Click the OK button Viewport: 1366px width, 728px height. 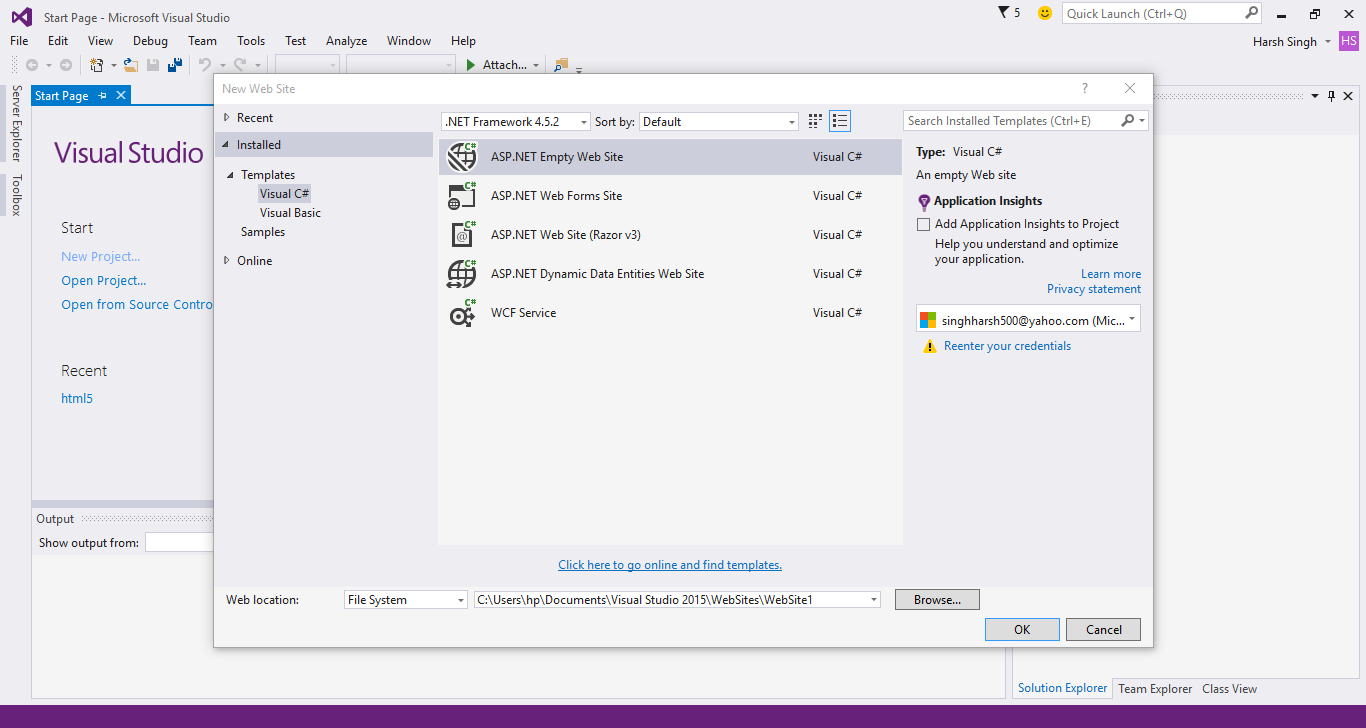click(x=1022, y=630)
